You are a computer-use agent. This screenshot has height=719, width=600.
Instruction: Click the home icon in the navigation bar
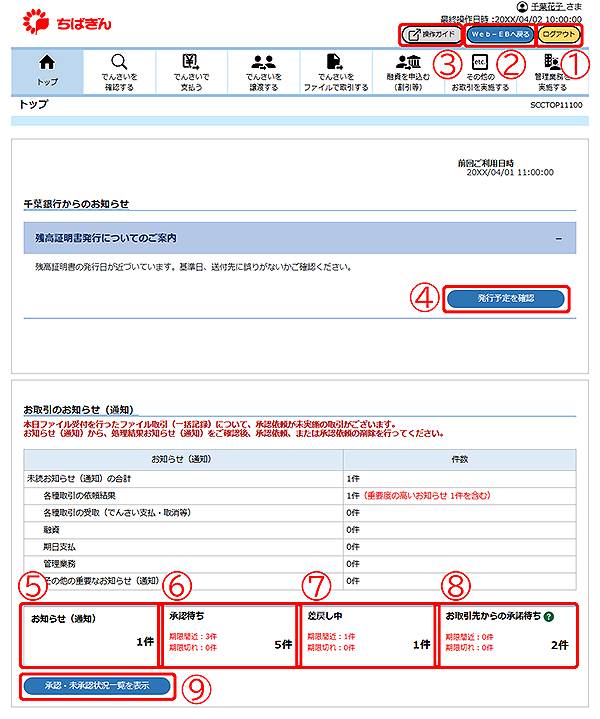[x=46, y=62]
